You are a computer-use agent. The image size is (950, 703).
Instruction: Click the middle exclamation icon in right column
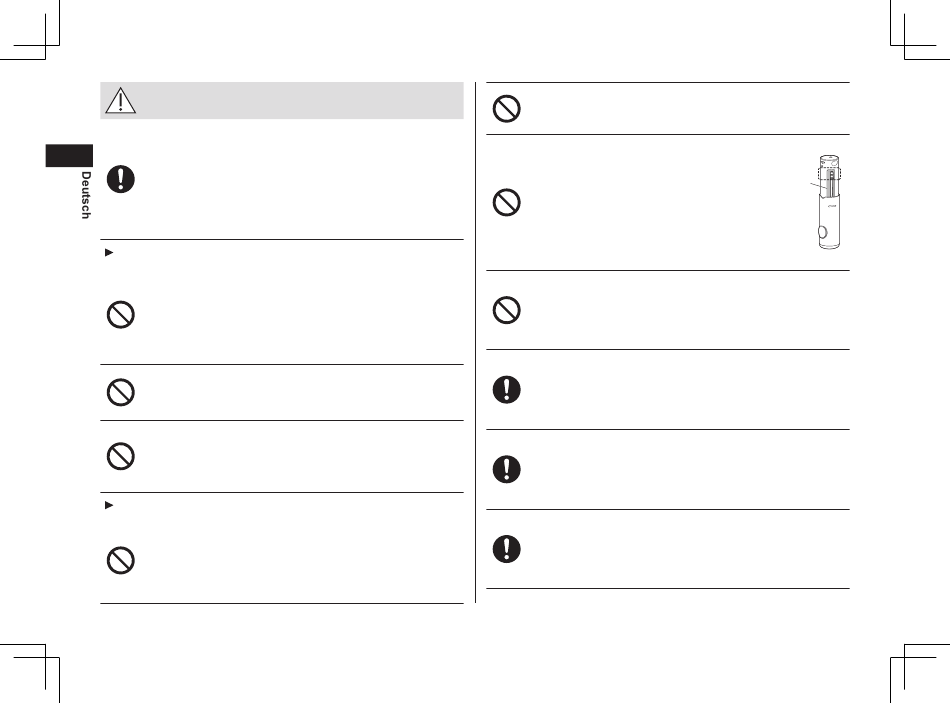click(x=507, y=468)
